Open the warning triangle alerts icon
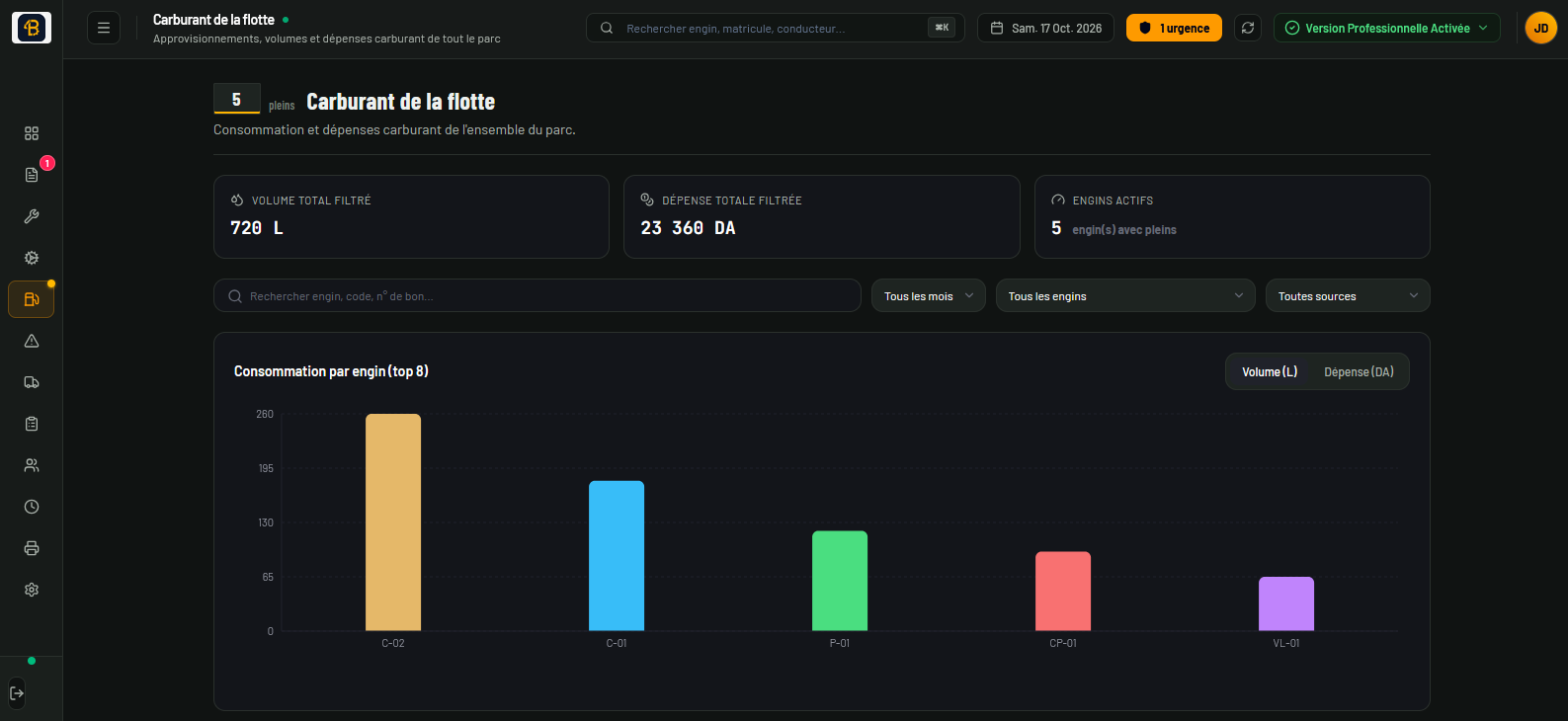 [x=32, y=341]
